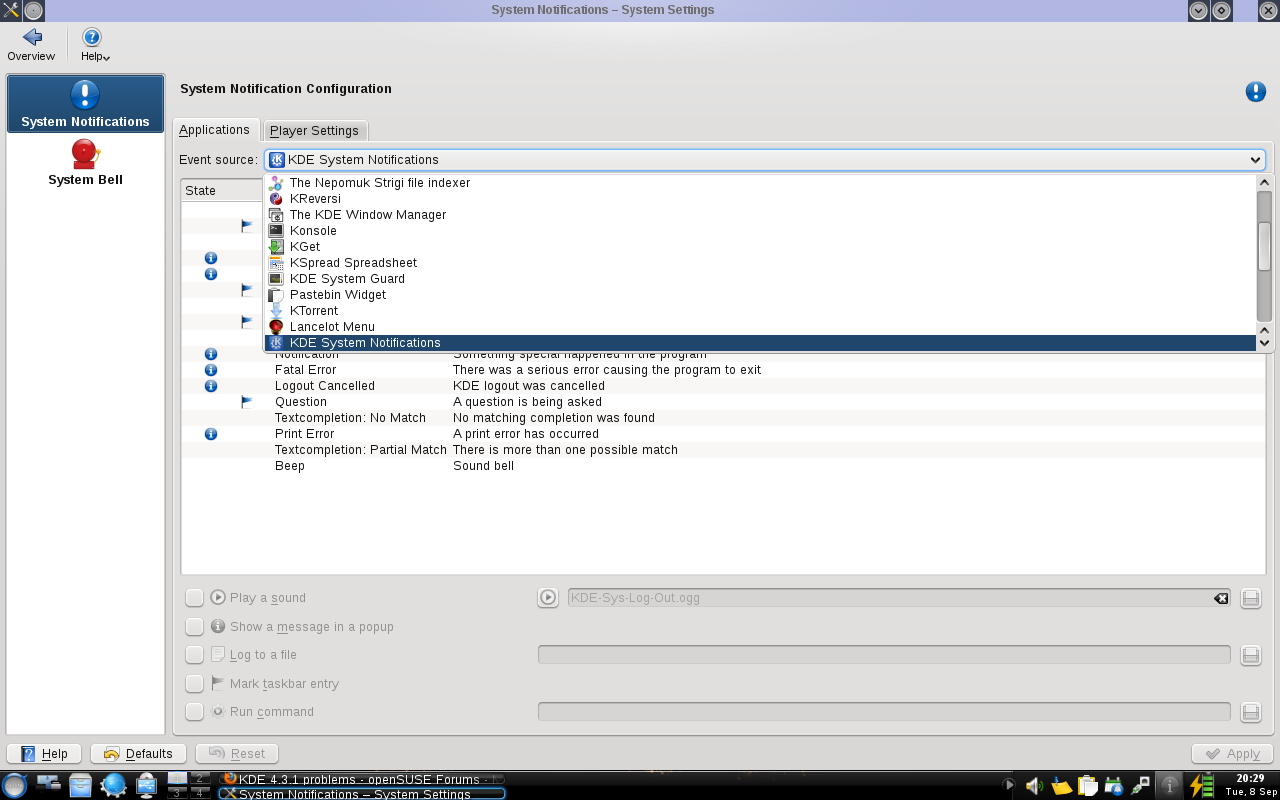Browse for a command to run
Viewport: 1280px width, 800px height.
1250,712
